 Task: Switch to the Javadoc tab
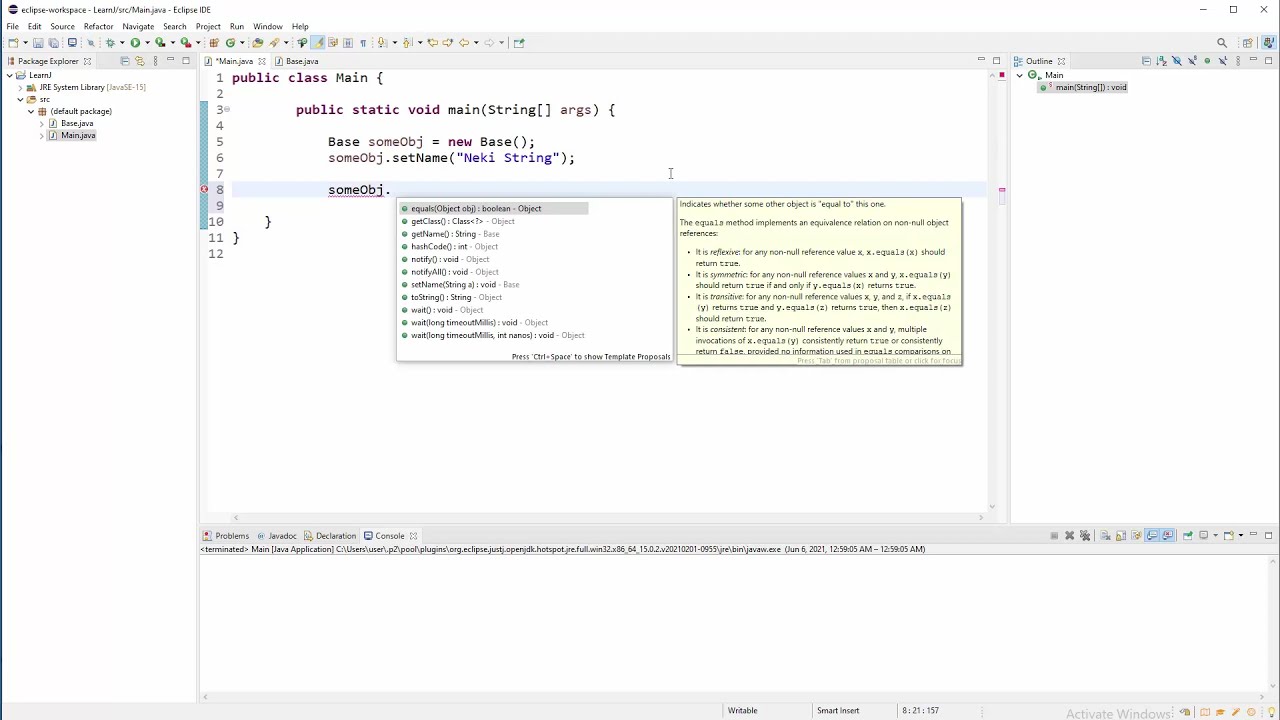pyautogui.click(x=277, y=536)
